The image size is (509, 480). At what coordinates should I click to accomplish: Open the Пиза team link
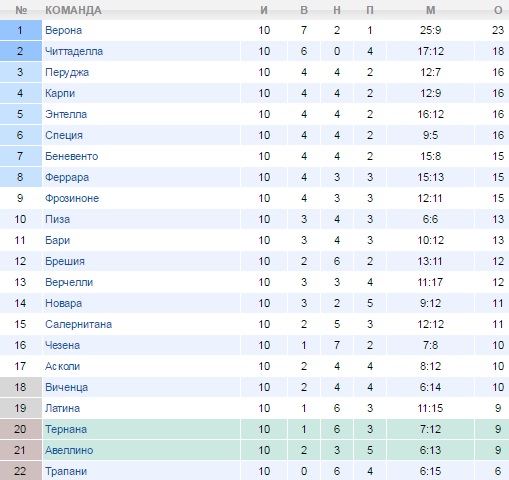[58, 219]
